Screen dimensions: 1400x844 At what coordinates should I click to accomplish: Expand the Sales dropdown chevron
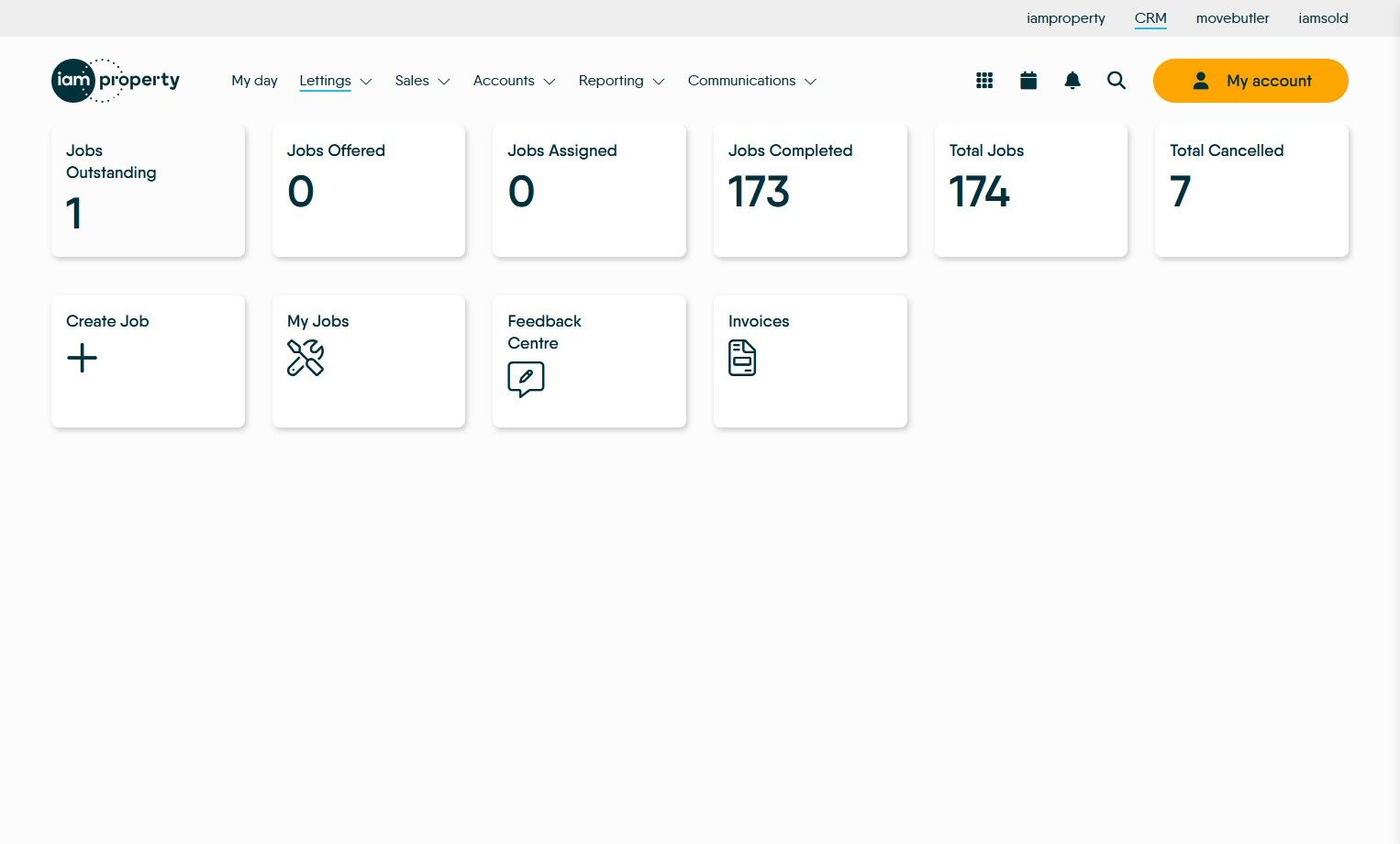pyautogui.click(x=444, y=82)
